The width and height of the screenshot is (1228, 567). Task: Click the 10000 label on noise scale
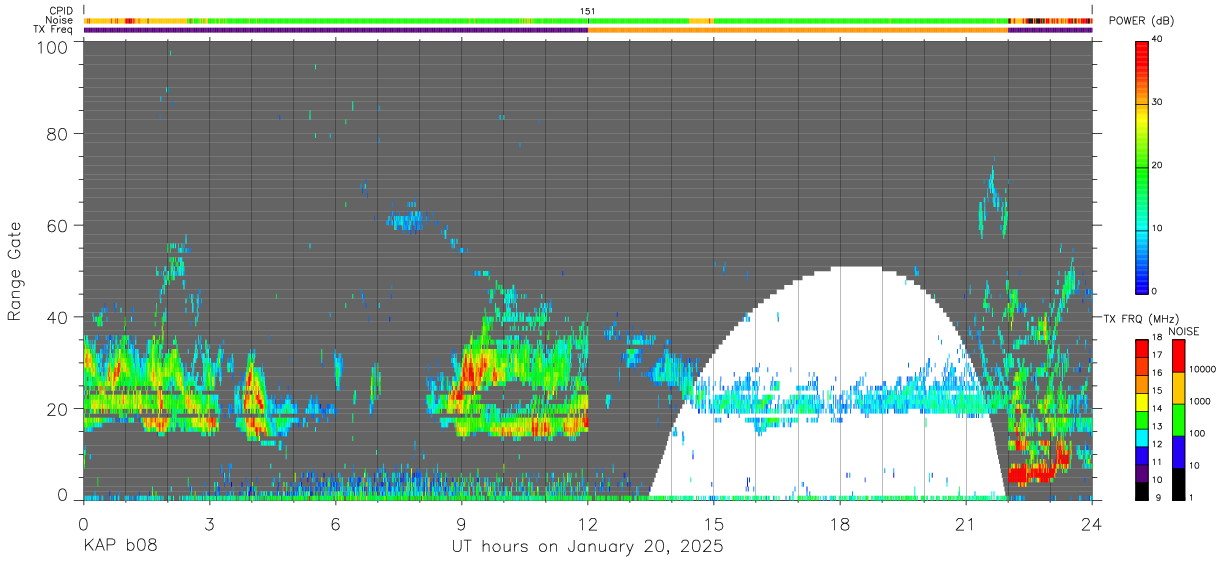tap(1204, 371)
